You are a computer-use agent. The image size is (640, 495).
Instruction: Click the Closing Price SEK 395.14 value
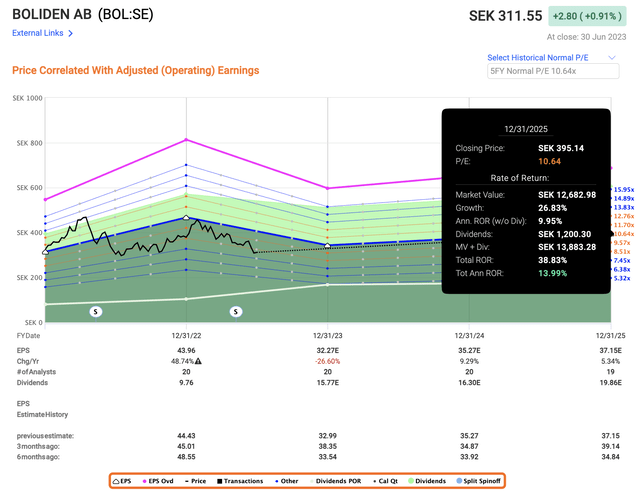(561, 149)
